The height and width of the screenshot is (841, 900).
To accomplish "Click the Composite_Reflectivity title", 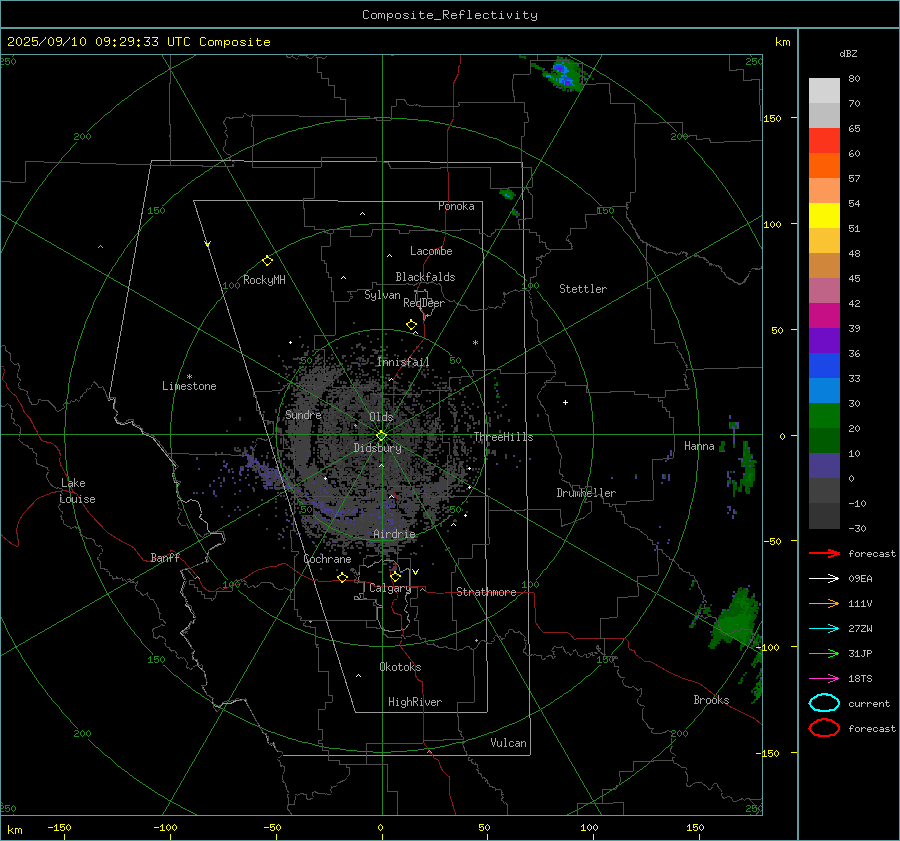I will click(450, 15).
